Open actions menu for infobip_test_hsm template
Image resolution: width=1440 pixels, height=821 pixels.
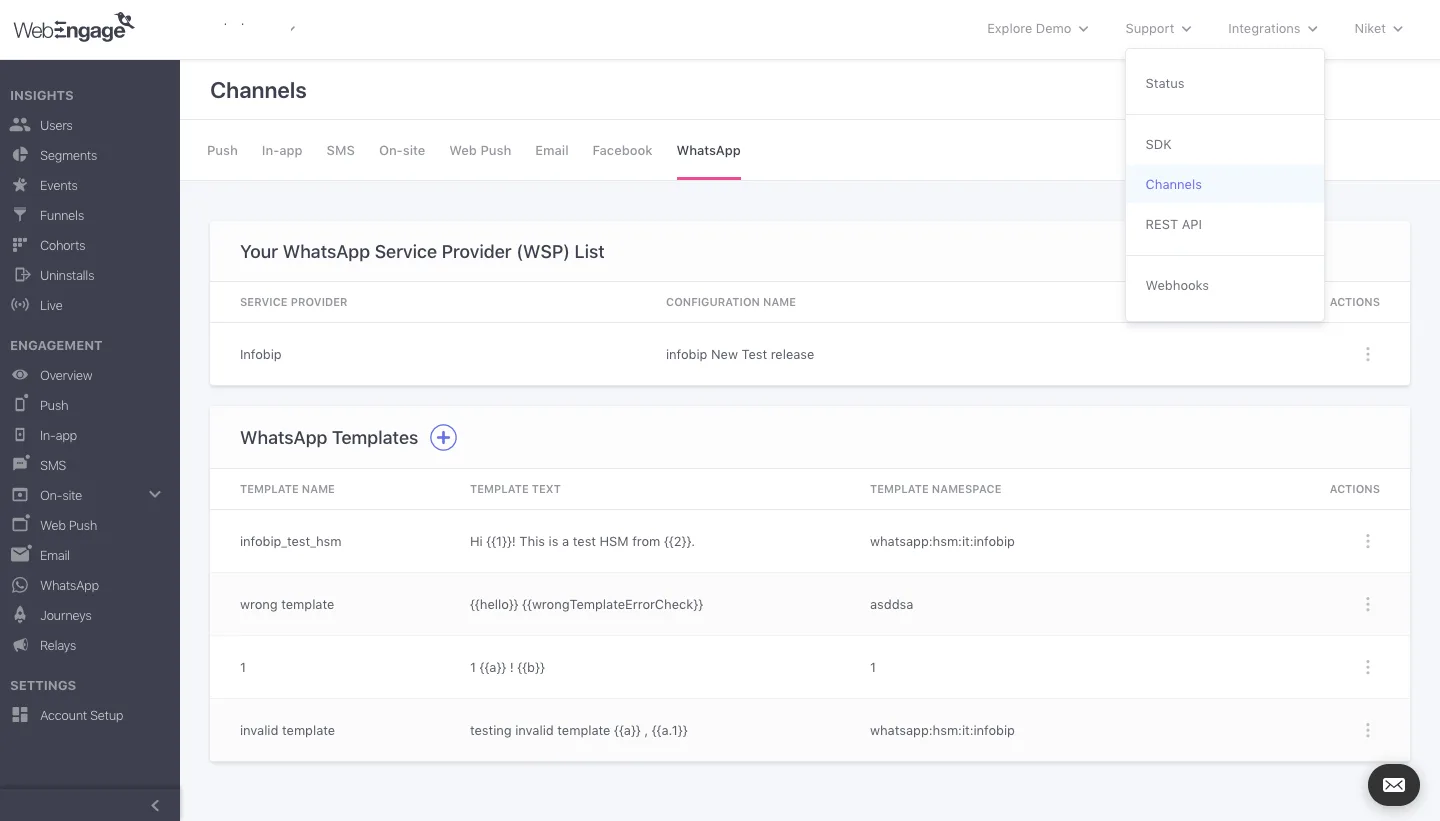pos(1367,541)
